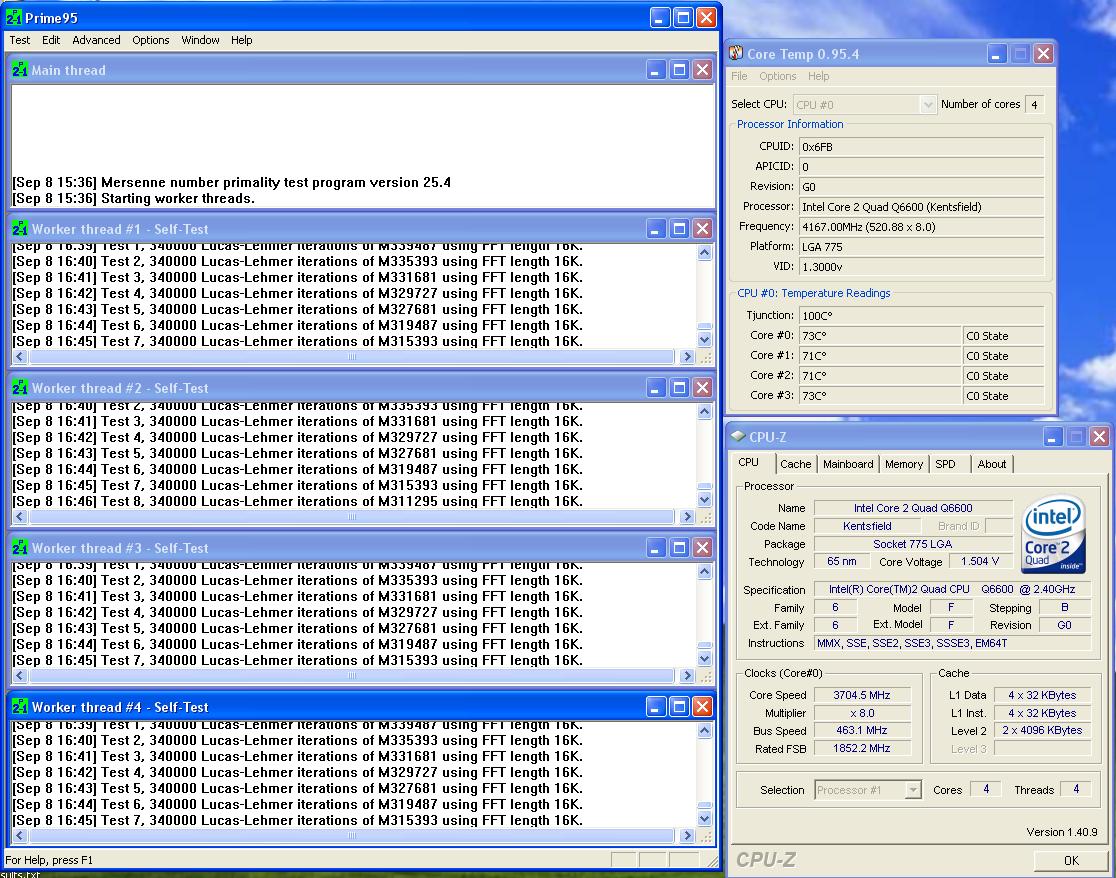Open Core Temp's Options menu

(x=777, y=76)
